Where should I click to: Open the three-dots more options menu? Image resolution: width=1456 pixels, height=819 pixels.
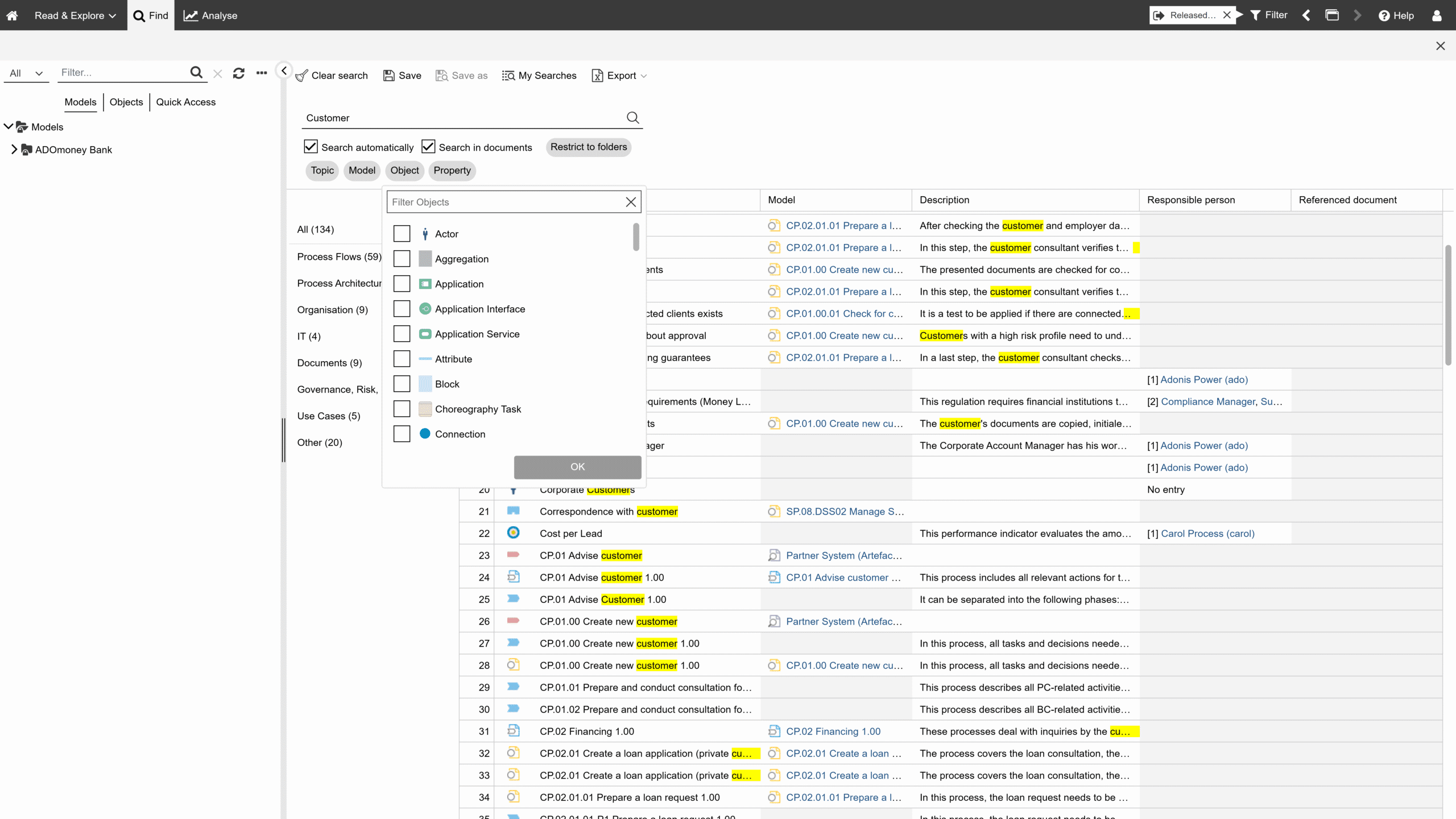(262, 73)
